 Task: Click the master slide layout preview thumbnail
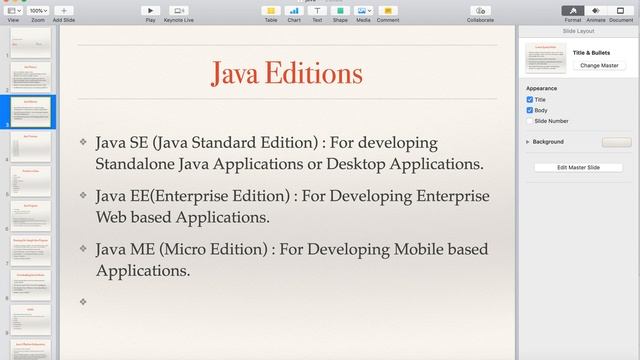546,58
